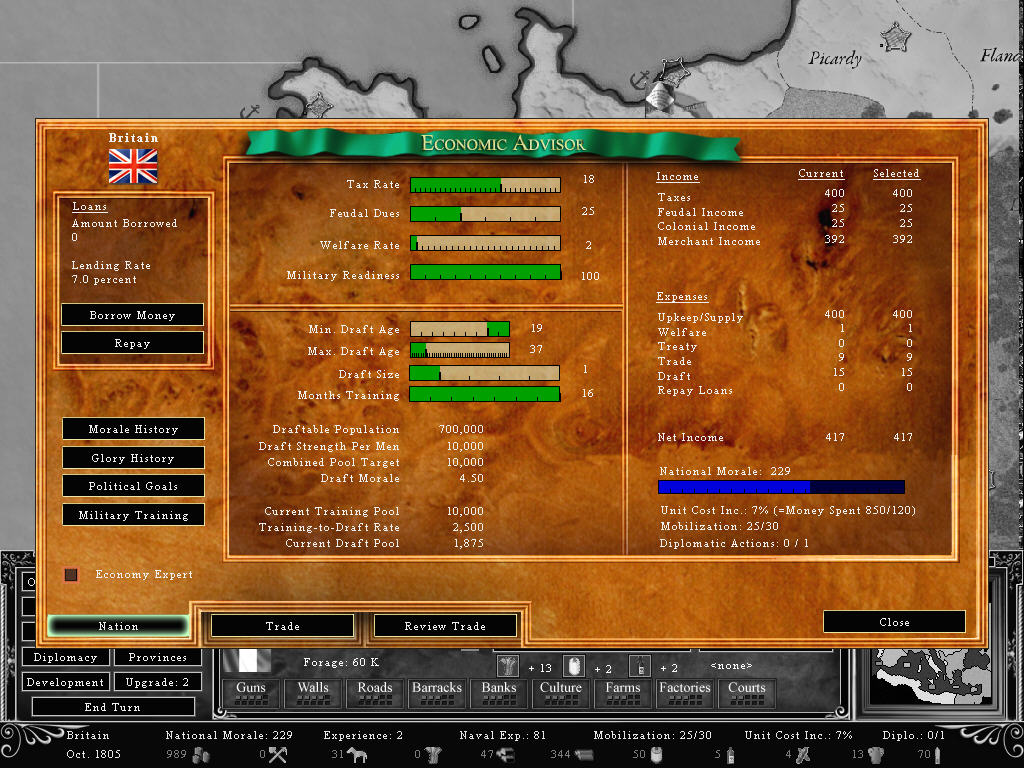Viewport: 1024px width, 768px height.
Task: Select the Guns development button
Action: pyautogui.click(x=251, y=693)
